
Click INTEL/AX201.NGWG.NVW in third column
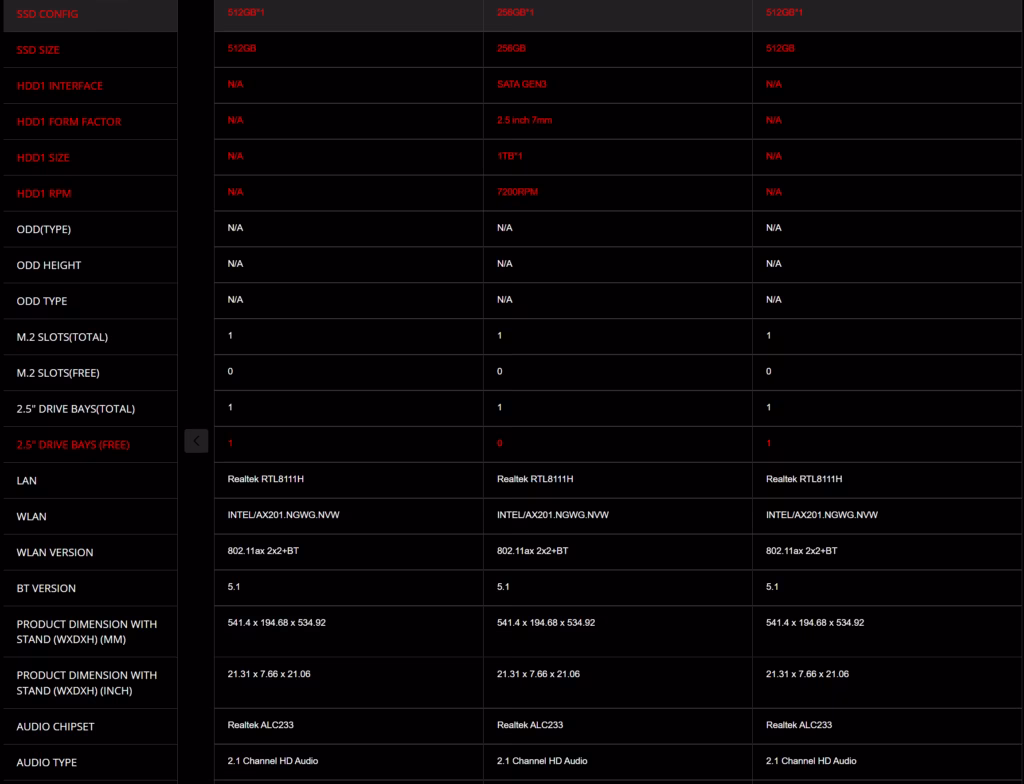822,515
